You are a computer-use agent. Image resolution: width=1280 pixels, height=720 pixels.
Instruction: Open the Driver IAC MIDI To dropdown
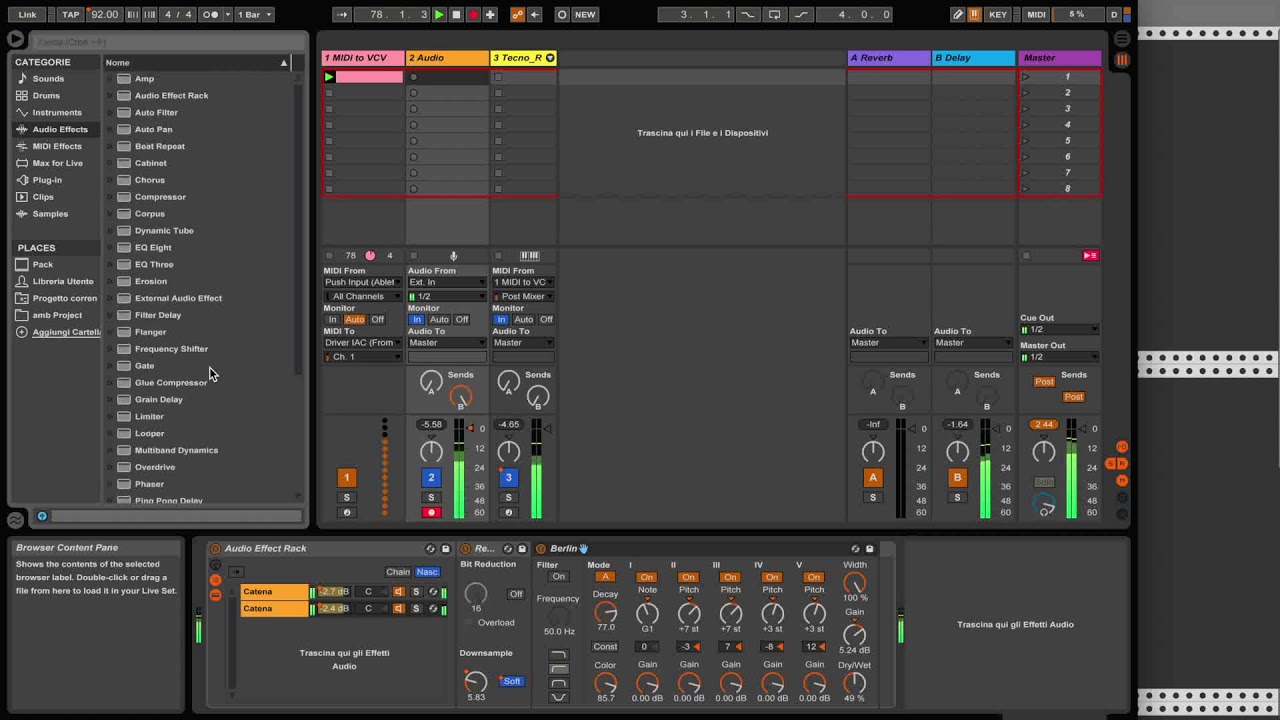(363, 342)
